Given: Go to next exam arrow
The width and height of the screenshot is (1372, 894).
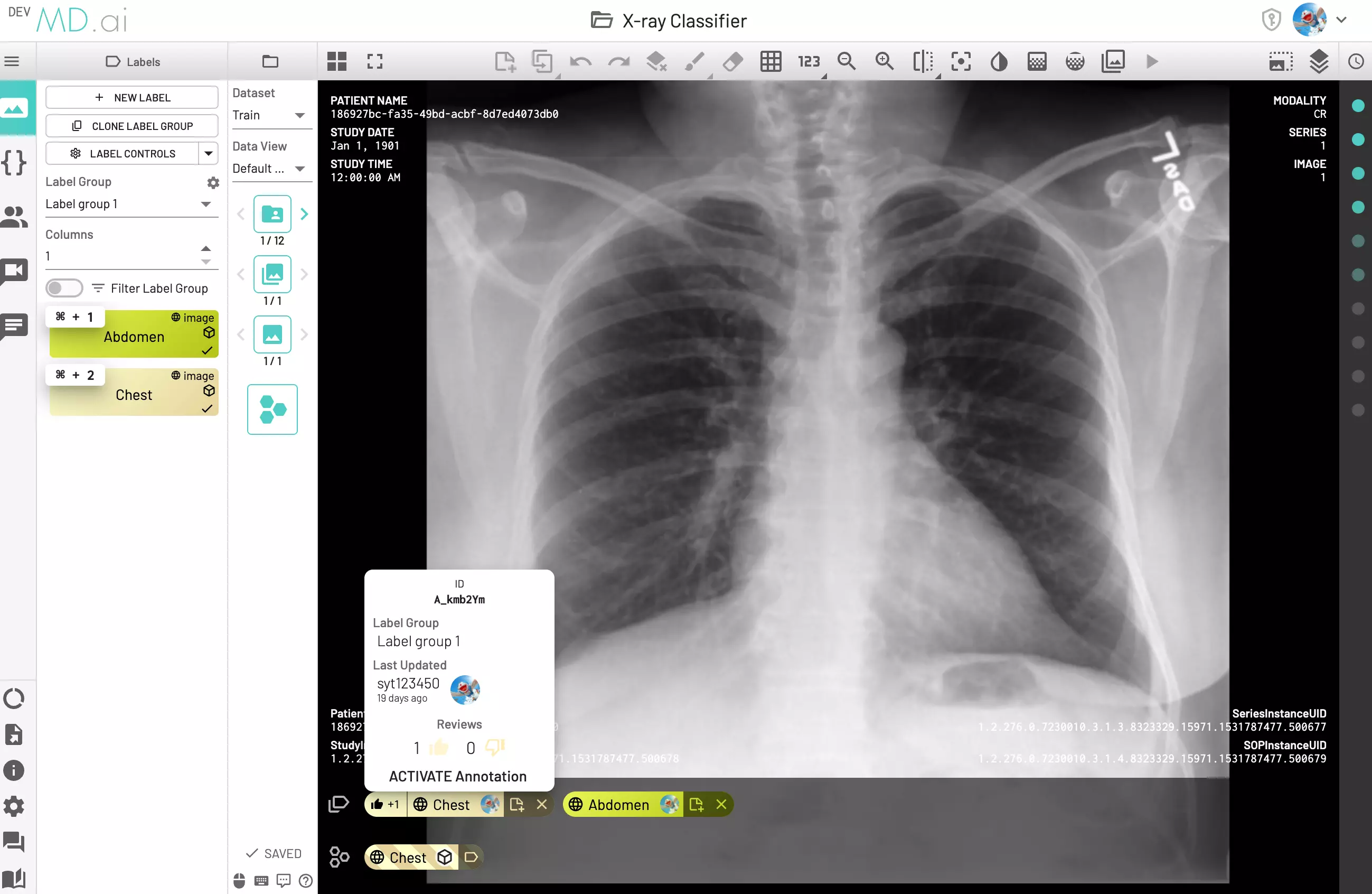Looking at the screenshot, I should pyautogui.click(x=304, y=214).
